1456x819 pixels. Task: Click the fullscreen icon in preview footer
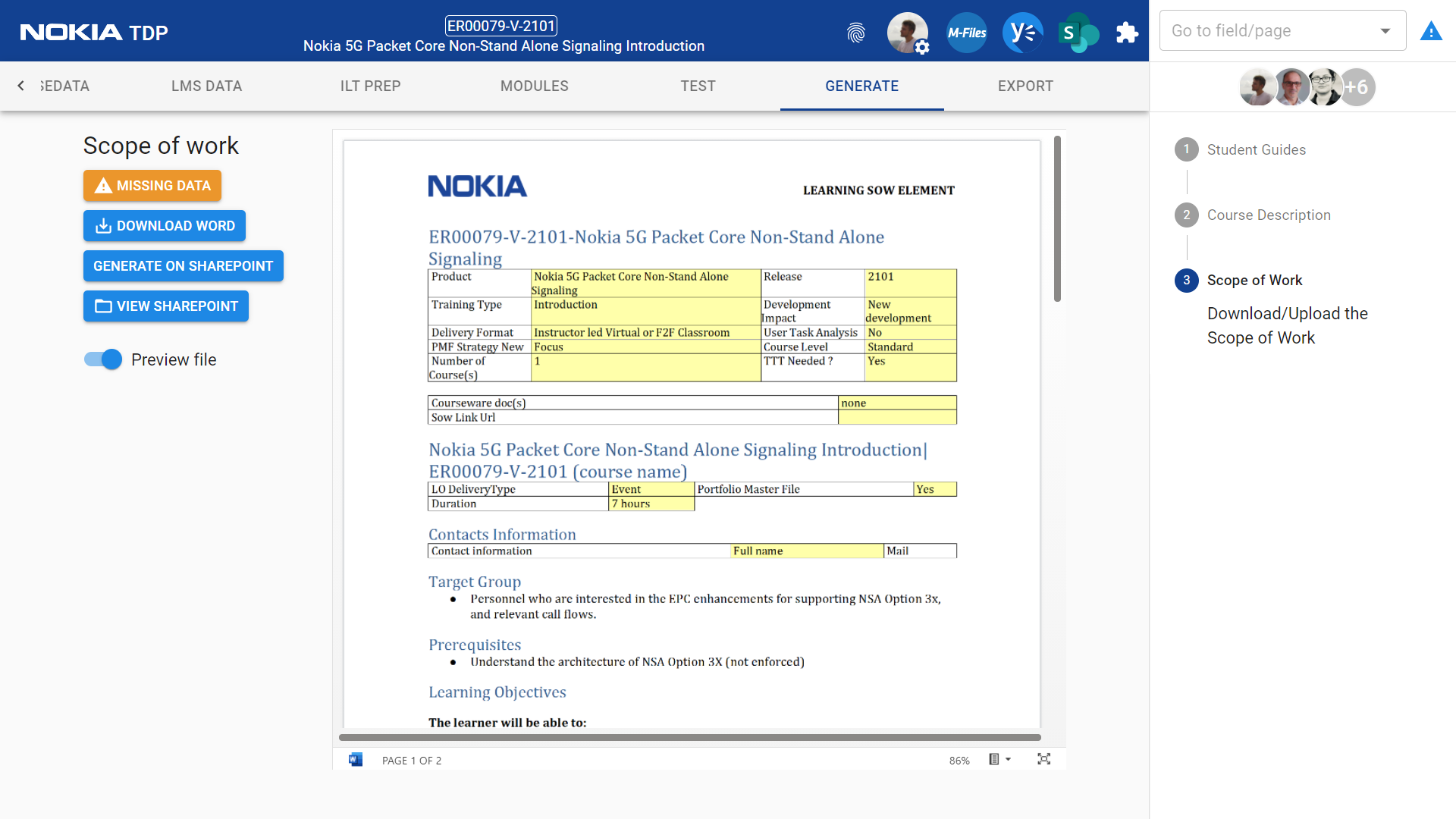tap(1044, 759)
